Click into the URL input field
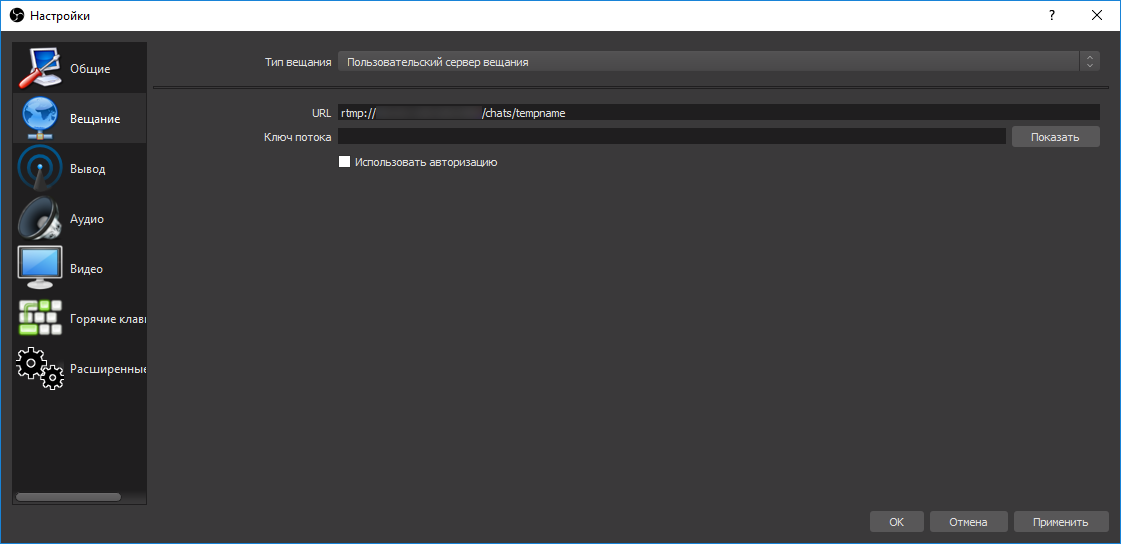The width and height of the screenshot is (1121, 544). coord(718,112)
